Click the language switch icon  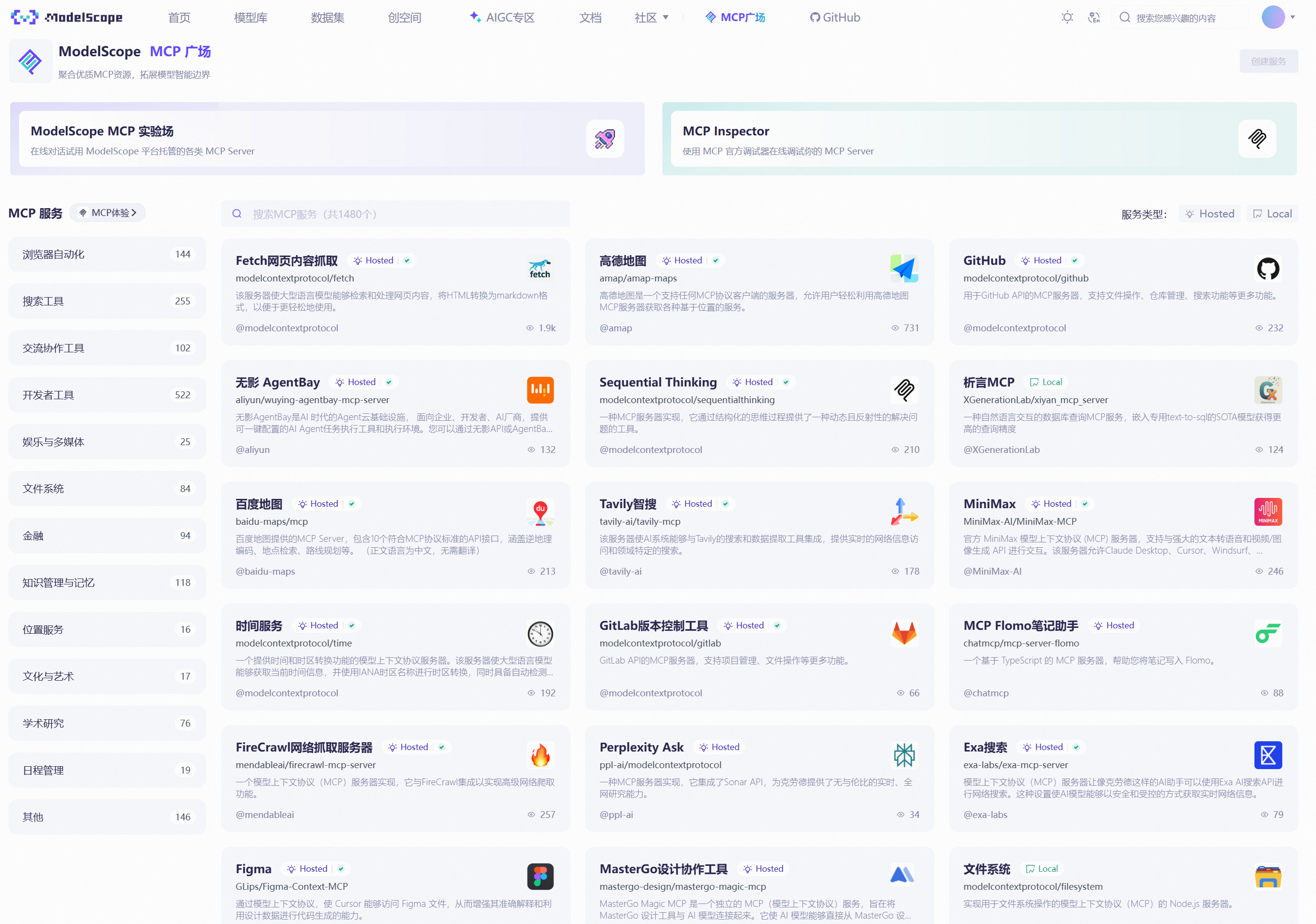click(x=1094, y=17)
